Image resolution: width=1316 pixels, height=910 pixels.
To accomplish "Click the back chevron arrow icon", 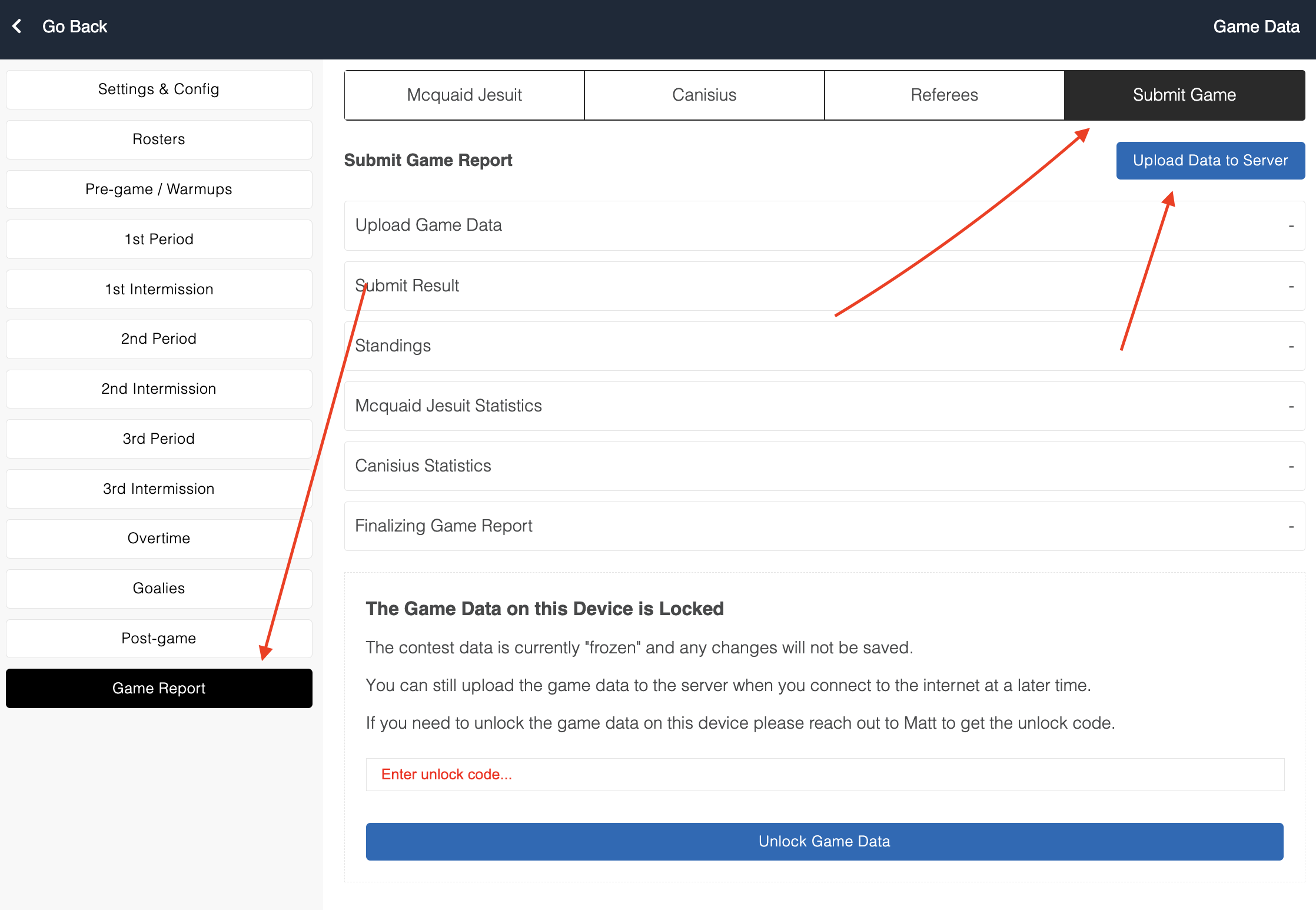I will [x=18, y=26].
